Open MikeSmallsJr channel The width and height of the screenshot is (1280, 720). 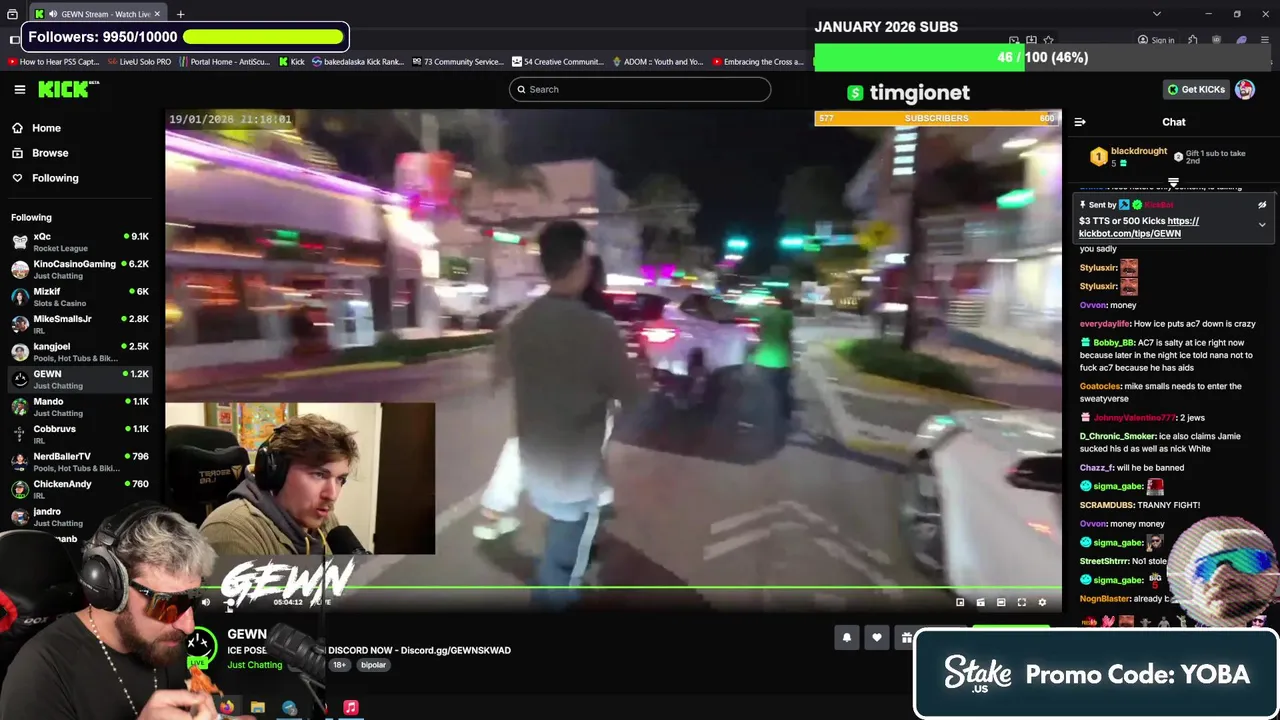click(80, 324)
